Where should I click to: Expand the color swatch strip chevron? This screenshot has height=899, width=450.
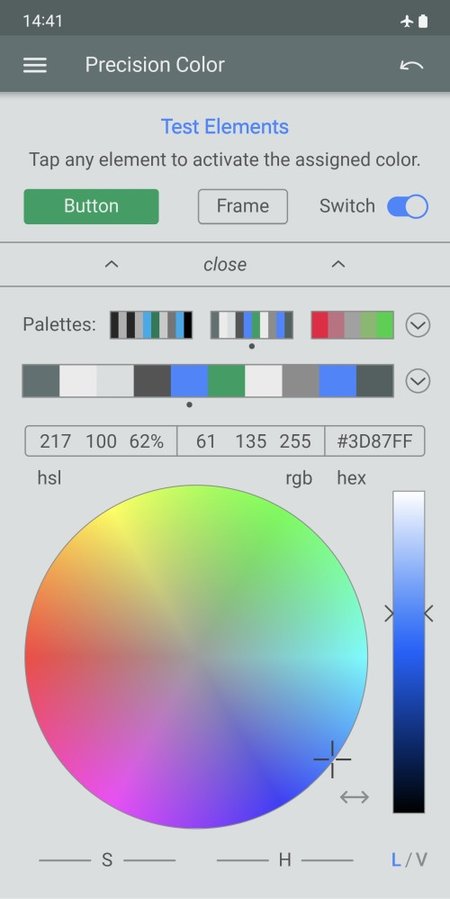click(x=418, y=381)
